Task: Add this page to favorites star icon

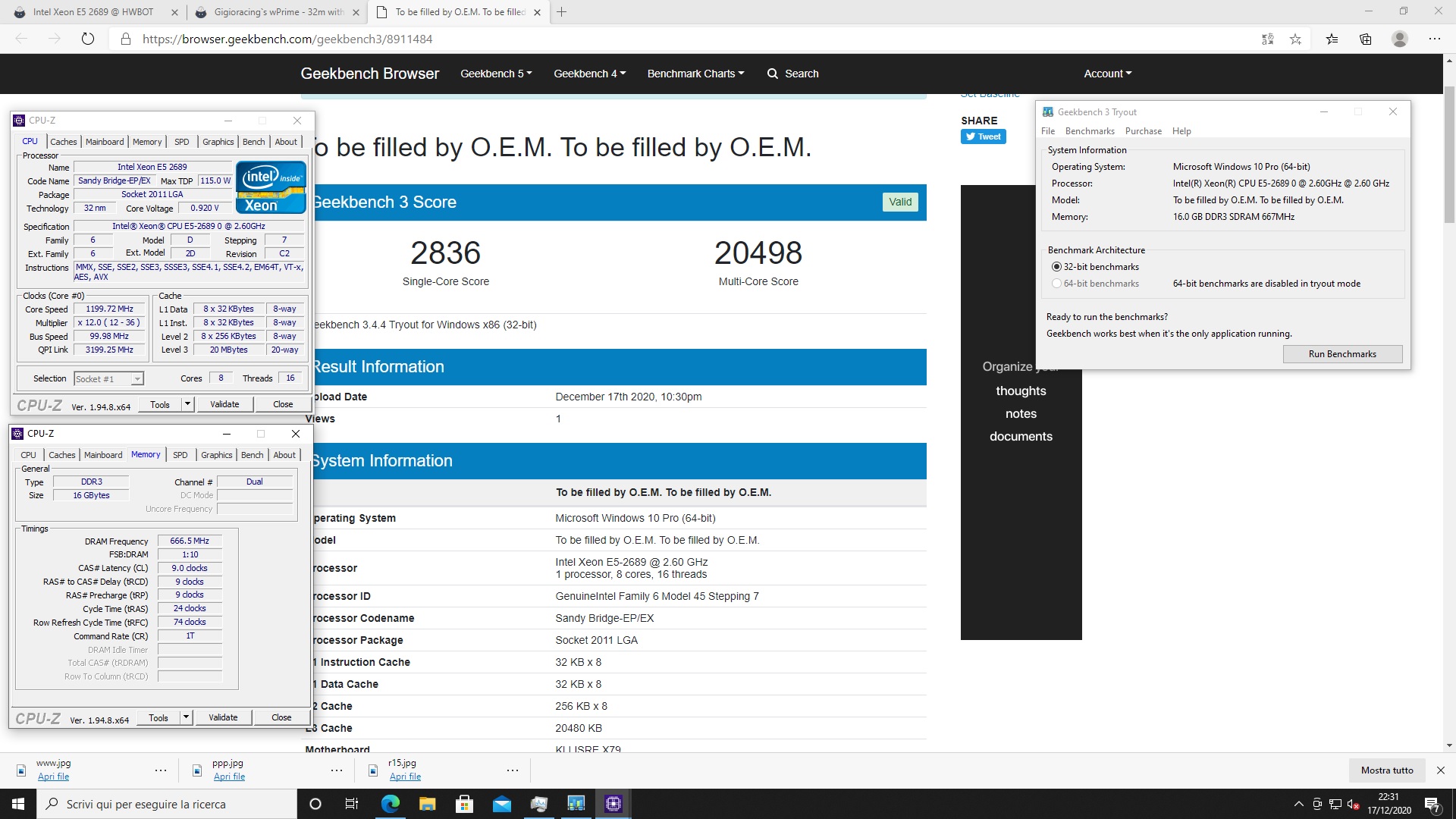Action: tap(1295, 39)
